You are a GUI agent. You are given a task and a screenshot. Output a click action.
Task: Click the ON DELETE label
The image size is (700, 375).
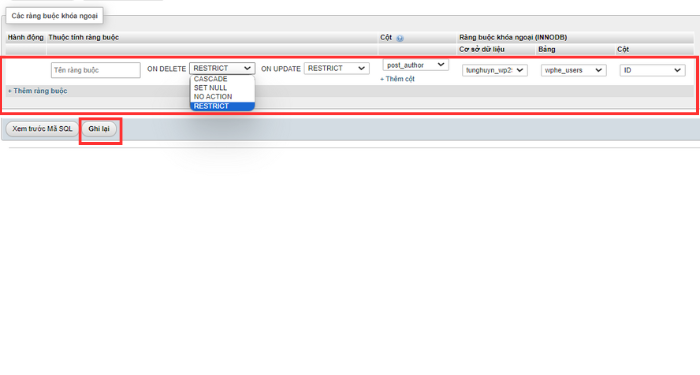(x=167, y=69)
